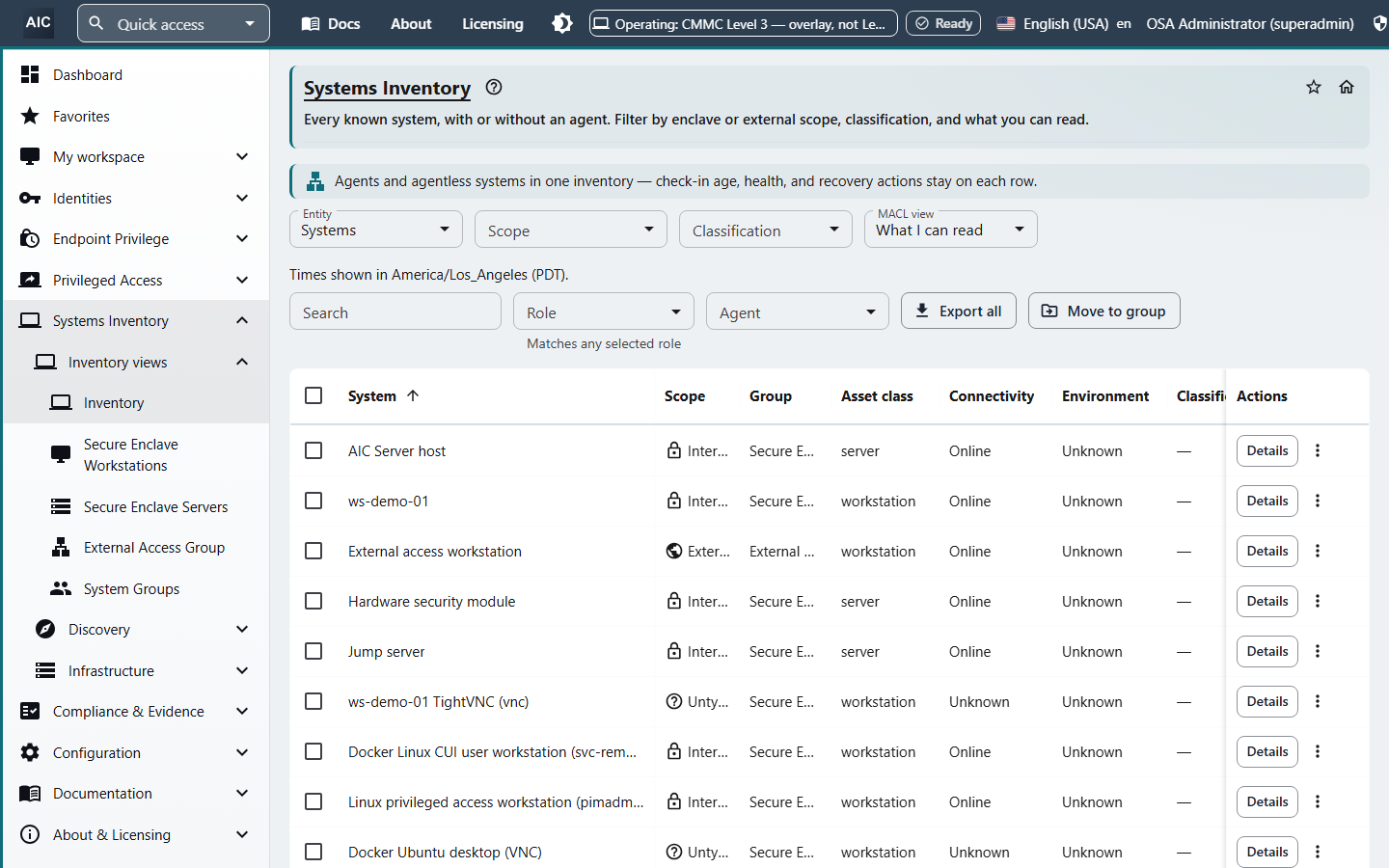The height and width of the screenshot is (868, 1389).
Task: Click the sort arrow on System column
Action: [413, 395]
